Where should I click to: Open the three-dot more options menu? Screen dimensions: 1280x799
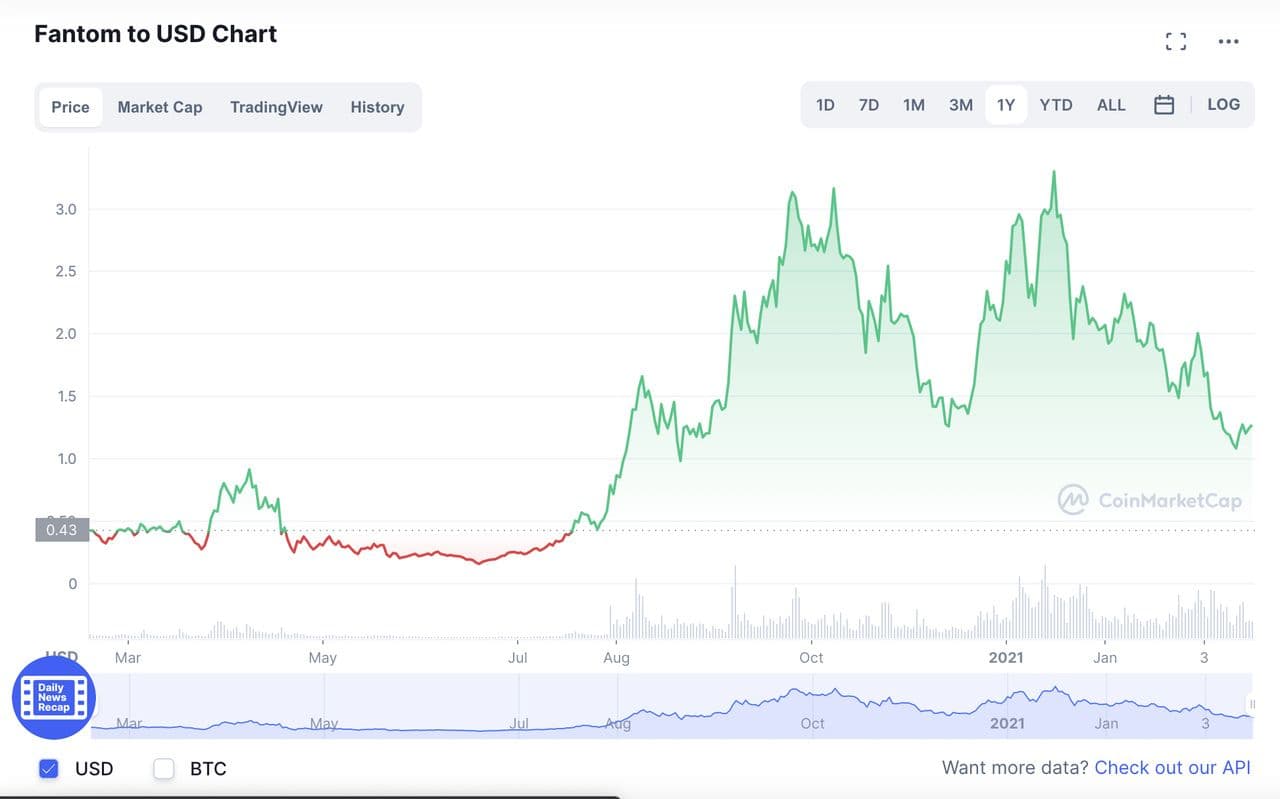click(1228, 42)
